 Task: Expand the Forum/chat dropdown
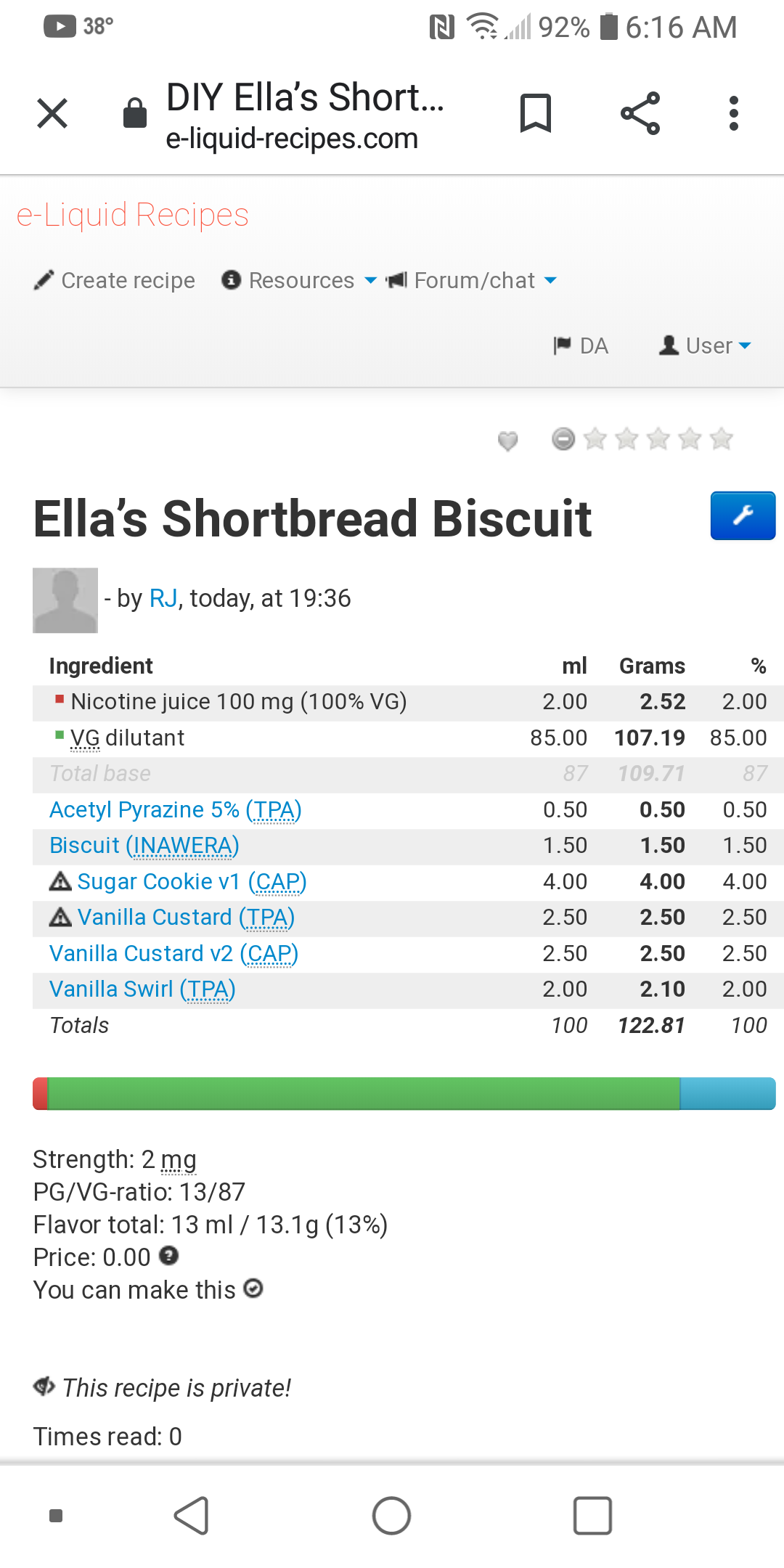tap(471, 280)
